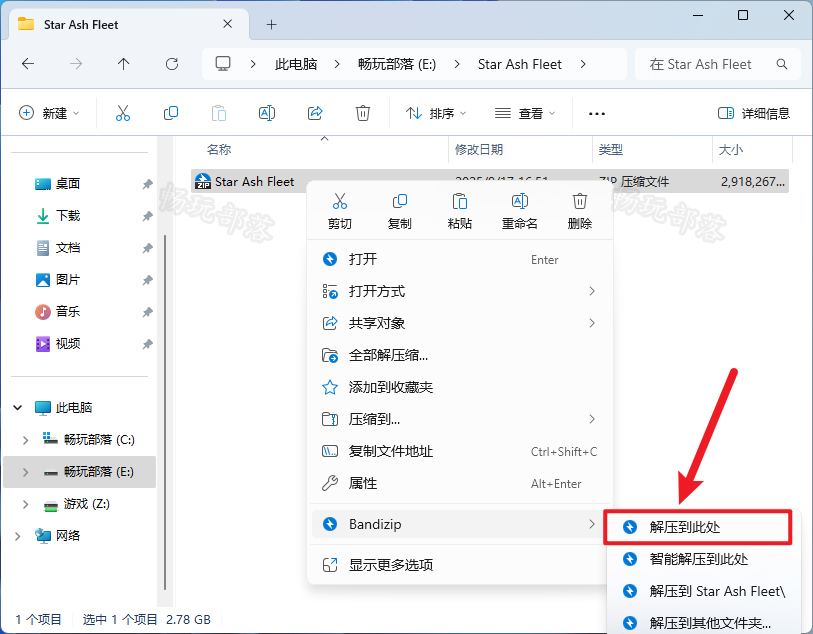Click the search box 在 Star Ash Fleet
This screenshot has height=634, width=813.
coord(718,64)
